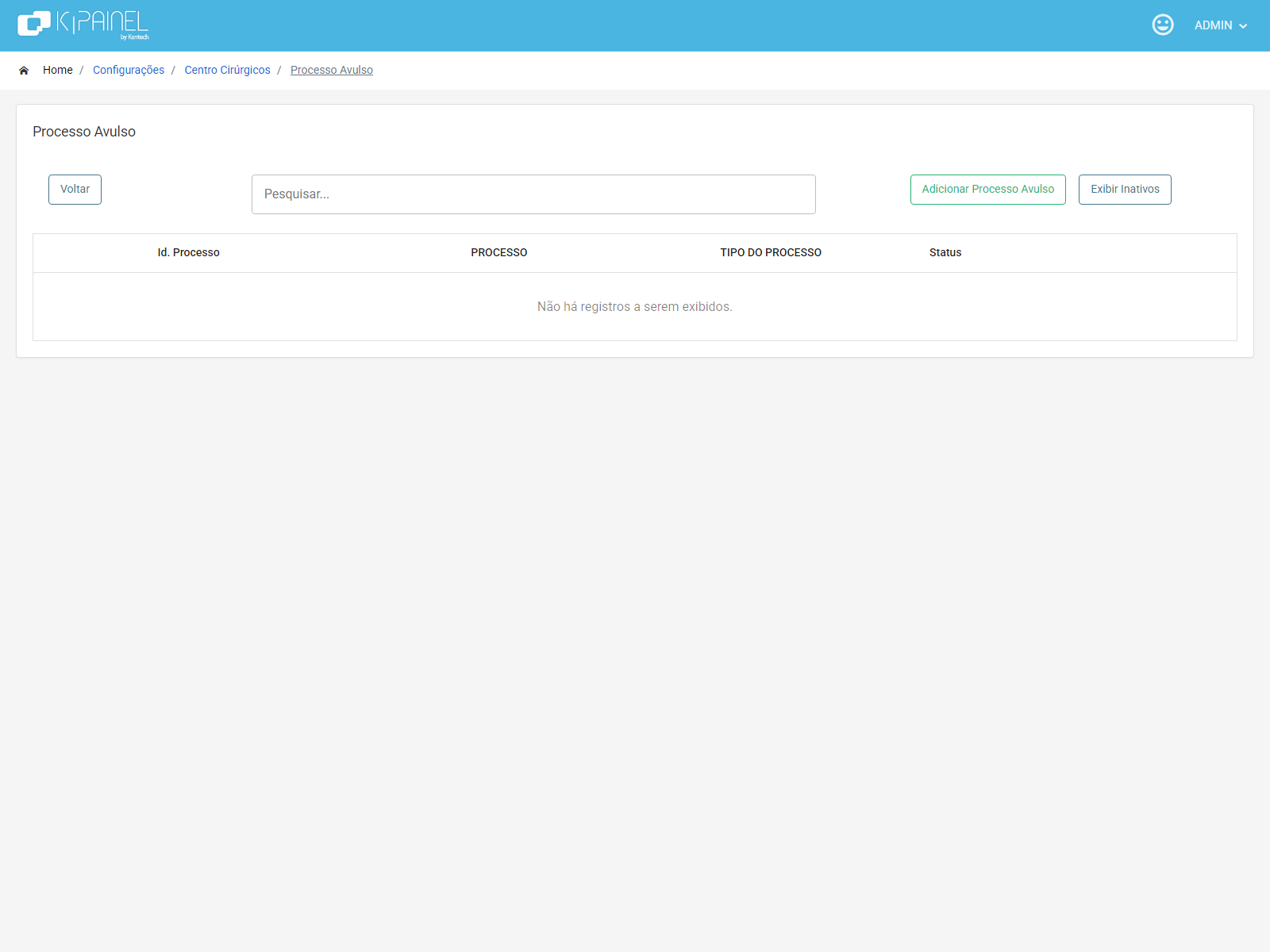Click the Adicionar Processo Avulso button
Image resolution: width=1270 pixels, height=952 pixels.
(x=988, y=190)
